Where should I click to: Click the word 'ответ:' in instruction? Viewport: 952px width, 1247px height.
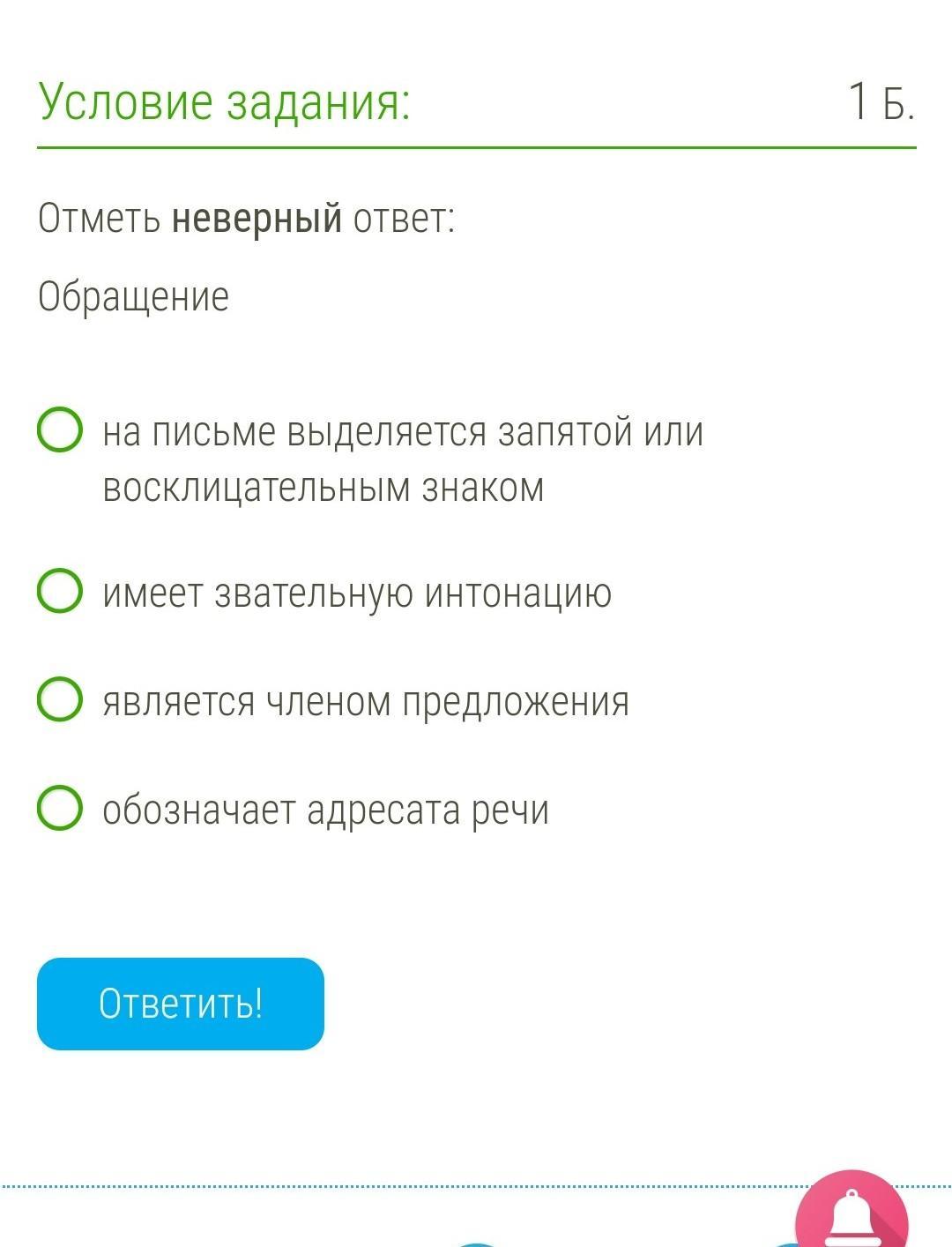click(404, 218)
